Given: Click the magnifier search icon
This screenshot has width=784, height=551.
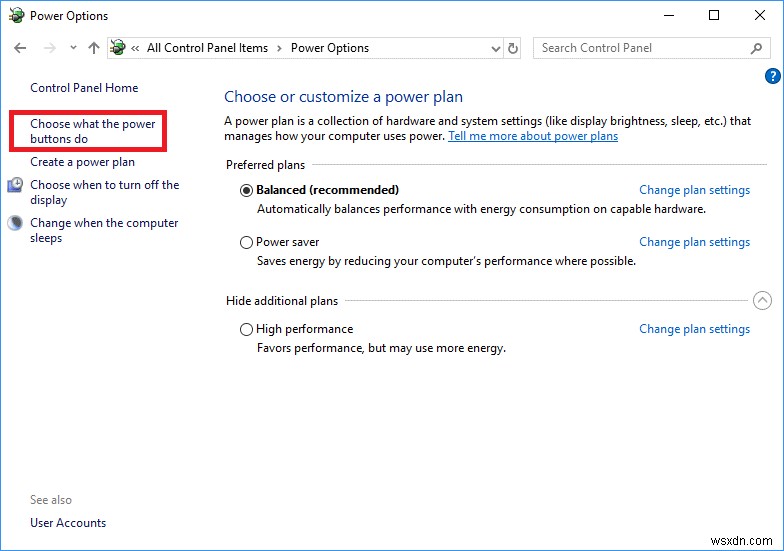Looking at the screenshot, I should coord(756,48).
